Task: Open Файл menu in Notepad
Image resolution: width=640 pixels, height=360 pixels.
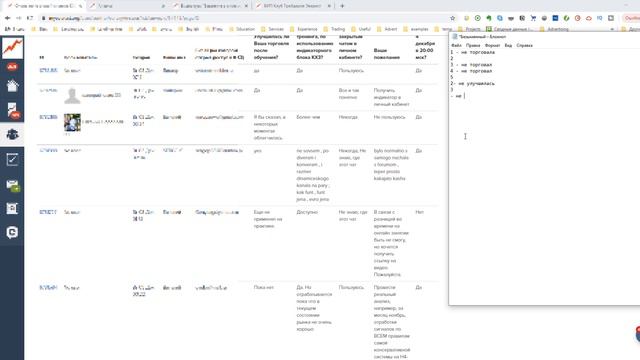Action: coord(456,45)
